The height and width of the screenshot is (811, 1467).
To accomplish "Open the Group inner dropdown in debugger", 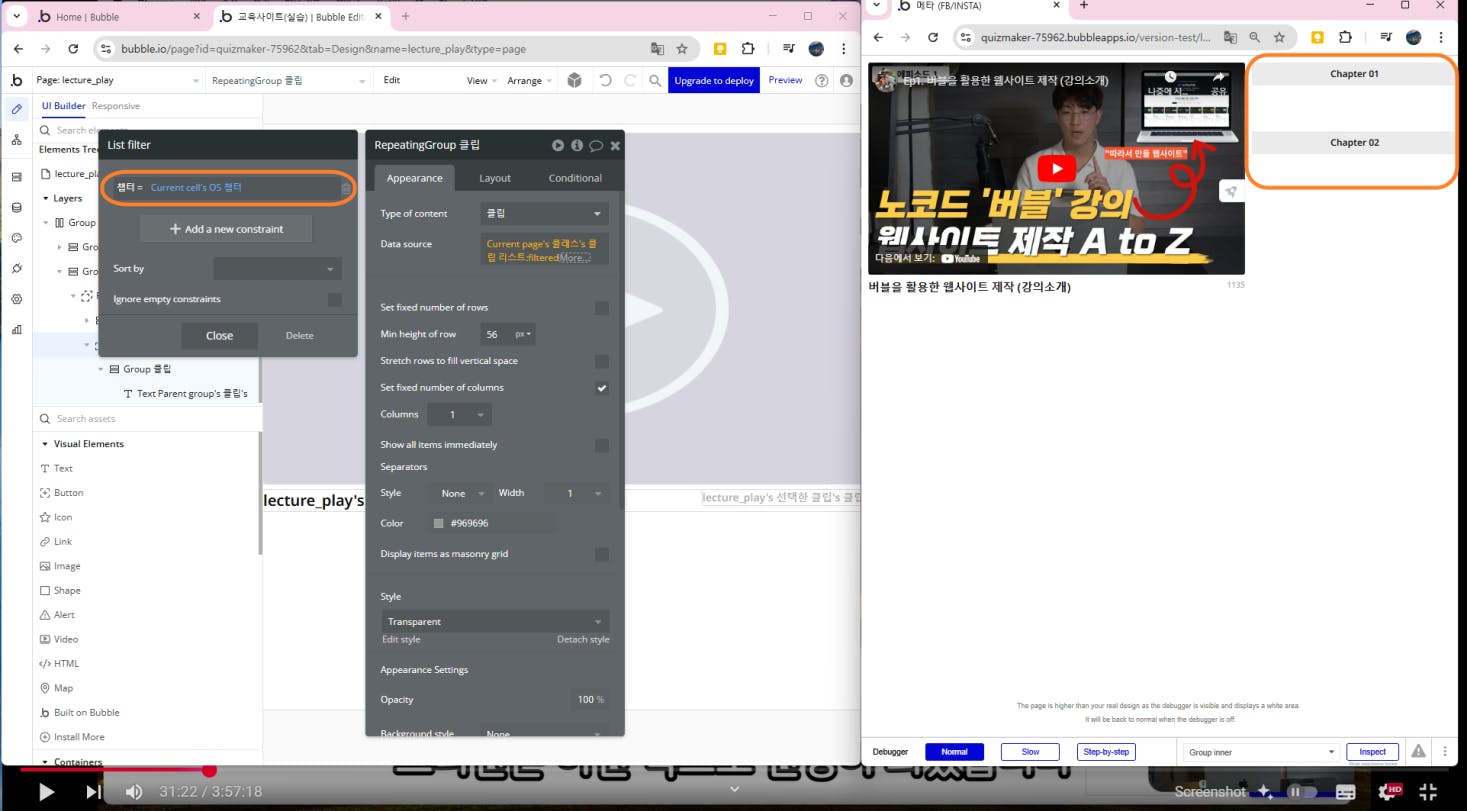I will point(1261,752).
